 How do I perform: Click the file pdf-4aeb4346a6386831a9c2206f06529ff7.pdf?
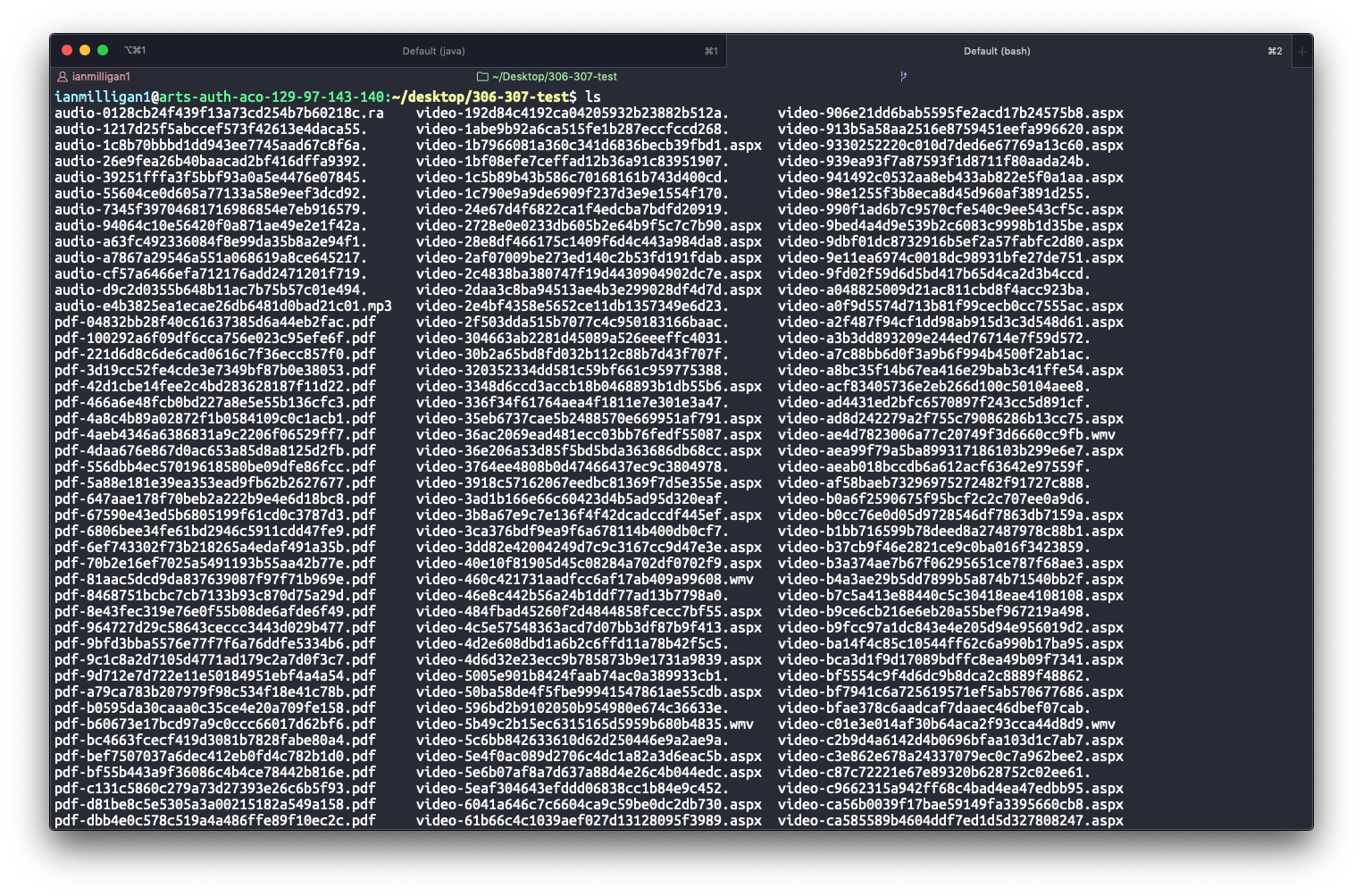[x=215, y=435]
